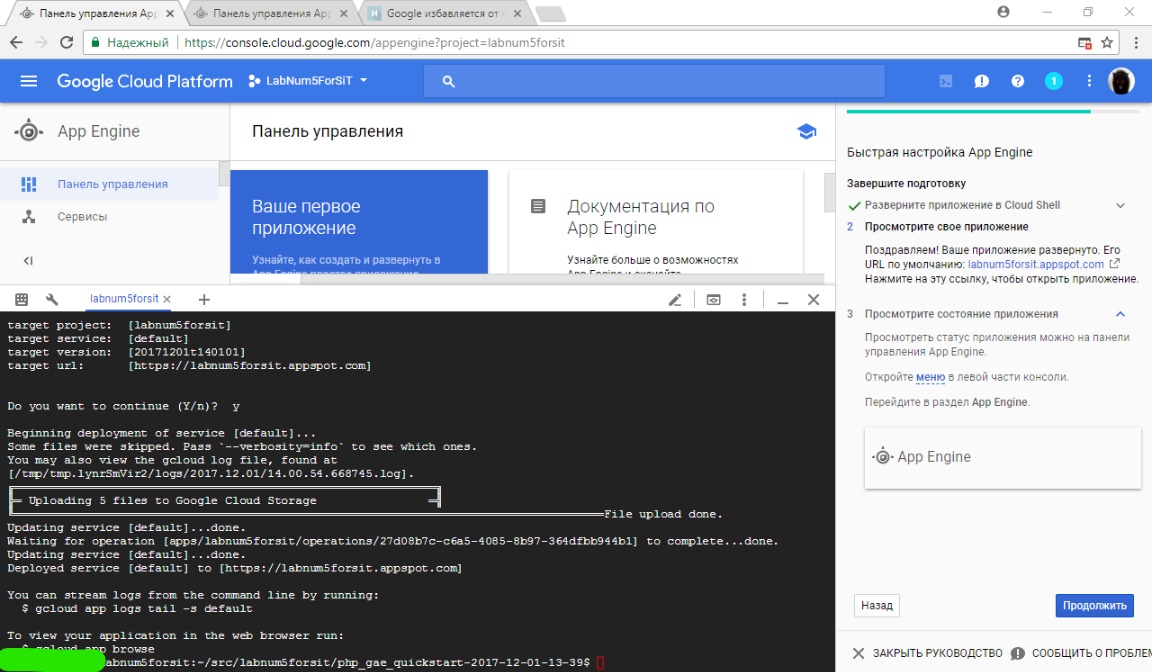
Task: Select 'Панель управления' in the sidebar
Action: click(x=109, y=184)
